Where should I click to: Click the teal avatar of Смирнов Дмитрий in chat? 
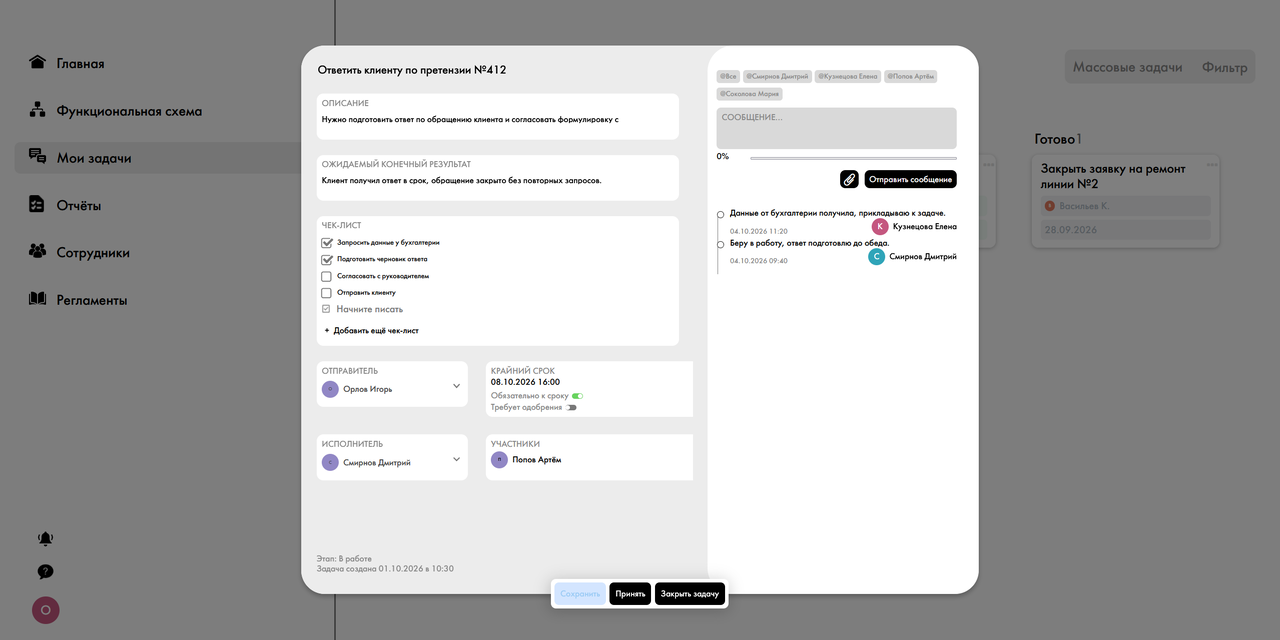tap(877, 257)
